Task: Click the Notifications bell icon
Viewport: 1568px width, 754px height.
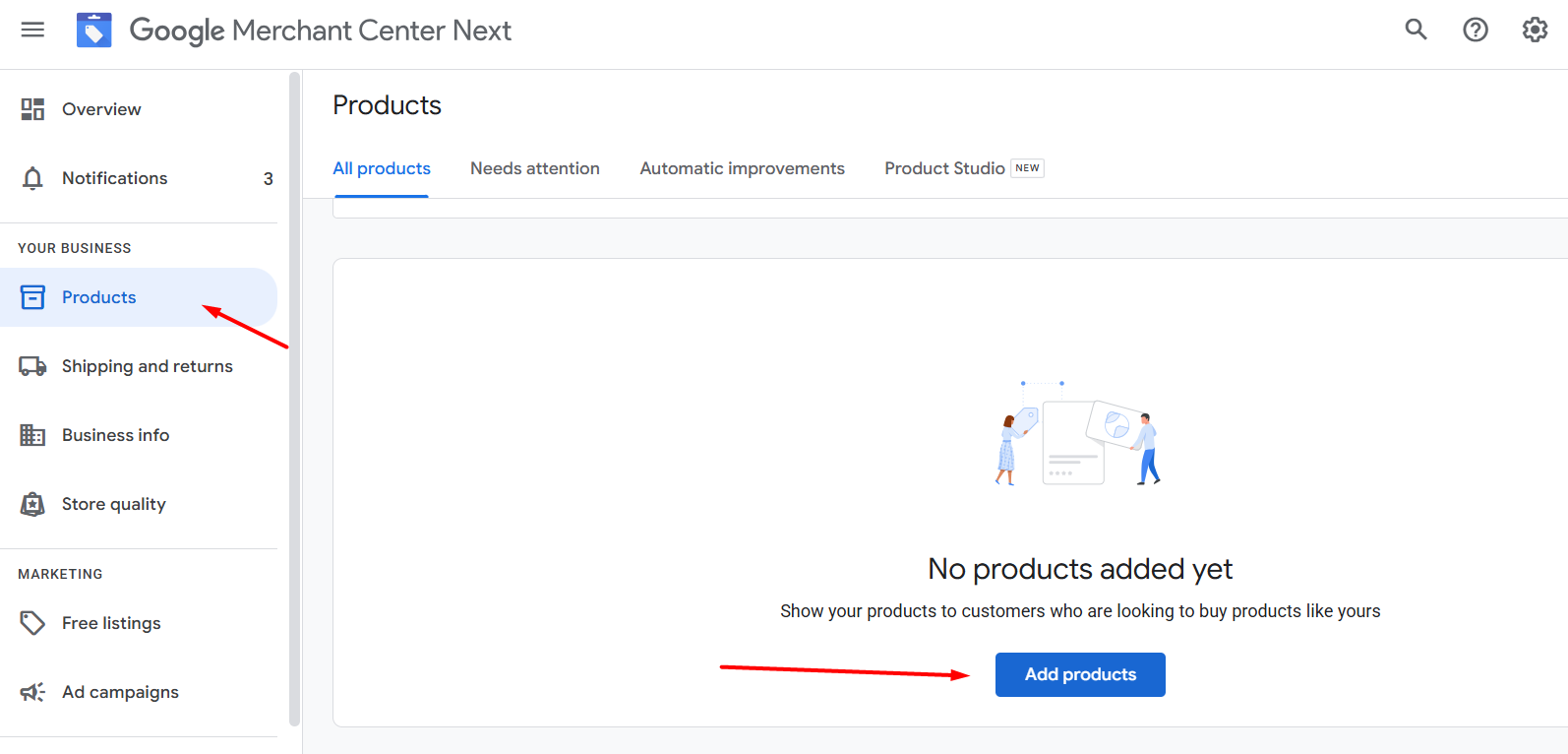Action: point(32,178)
